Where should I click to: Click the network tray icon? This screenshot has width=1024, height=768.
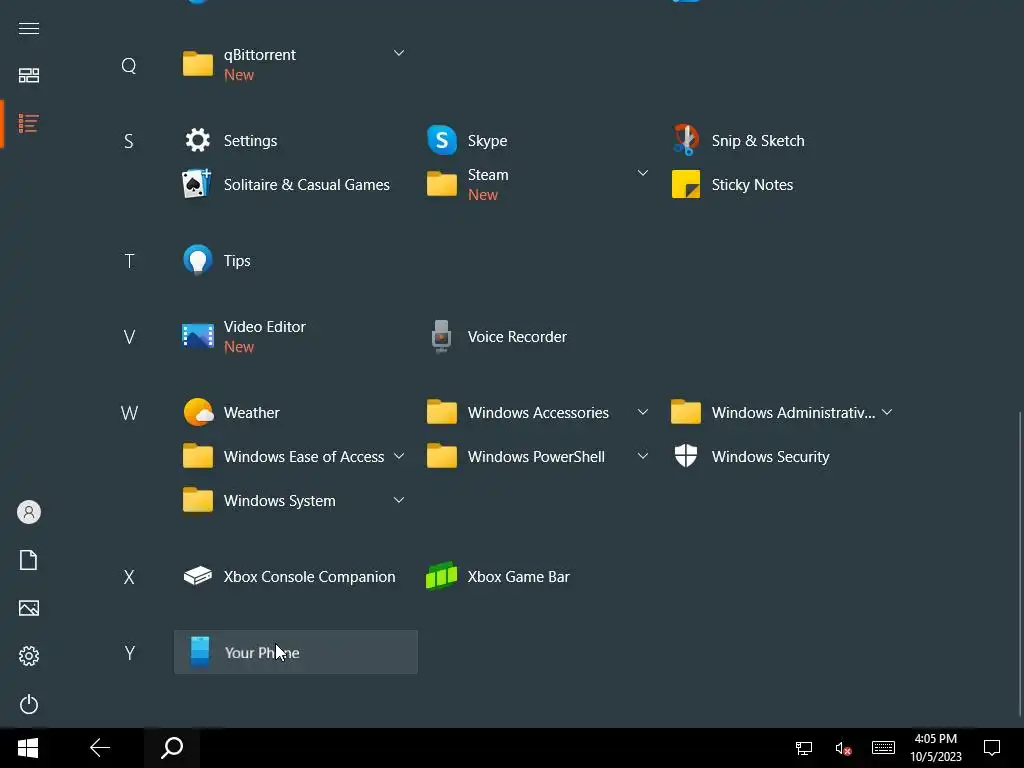[803, 748]
